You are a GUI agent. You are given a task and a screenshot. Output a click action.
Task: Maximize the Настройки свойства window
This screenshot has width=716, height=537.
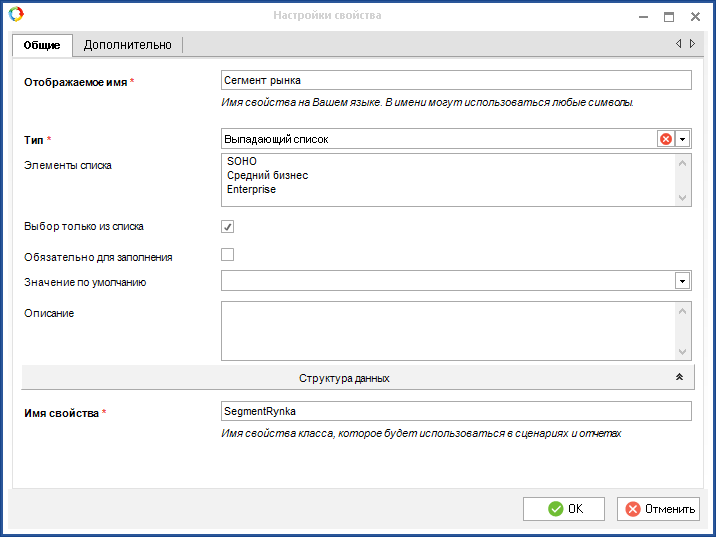[x=668, y=16]
